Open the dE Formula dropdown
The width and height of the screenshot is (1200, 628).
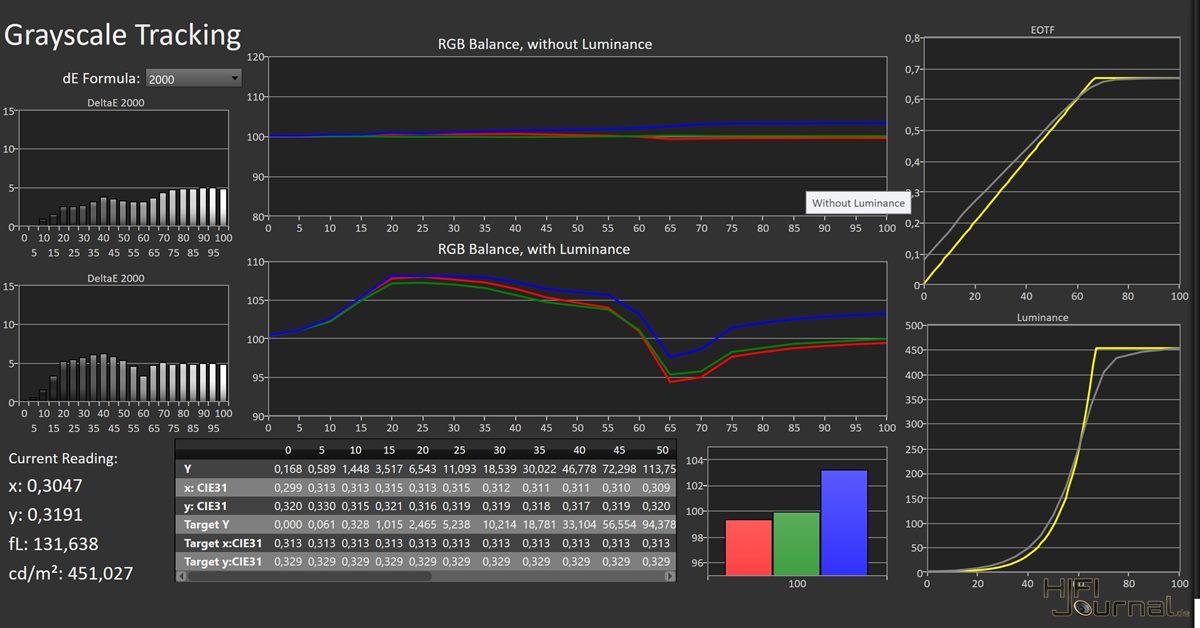click(193, 78)
